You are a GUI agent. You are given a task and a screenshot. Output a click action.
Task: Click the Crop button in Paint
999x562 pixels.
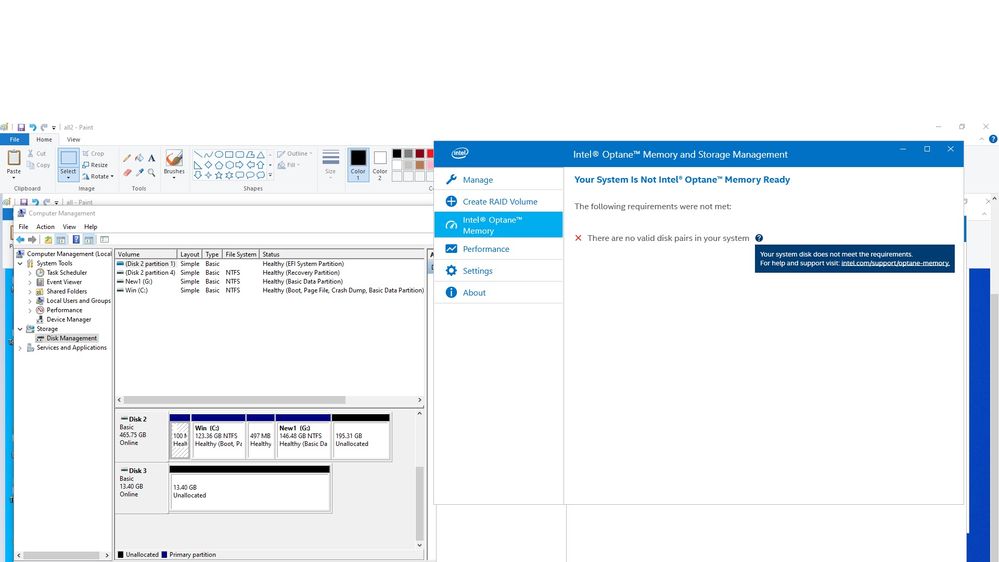[93, 154]
